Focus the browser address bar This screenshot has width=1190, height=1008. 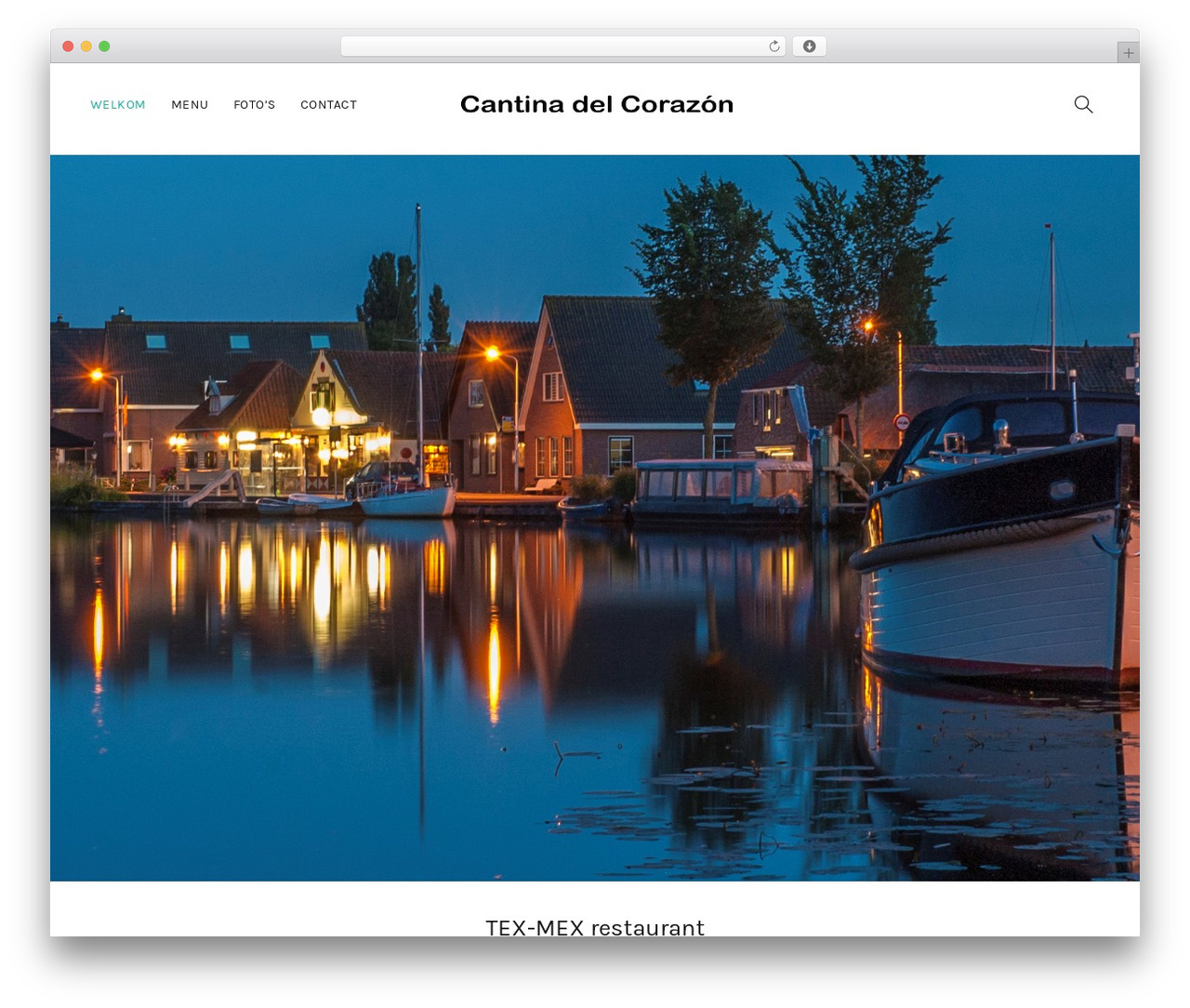click(562, 46)
